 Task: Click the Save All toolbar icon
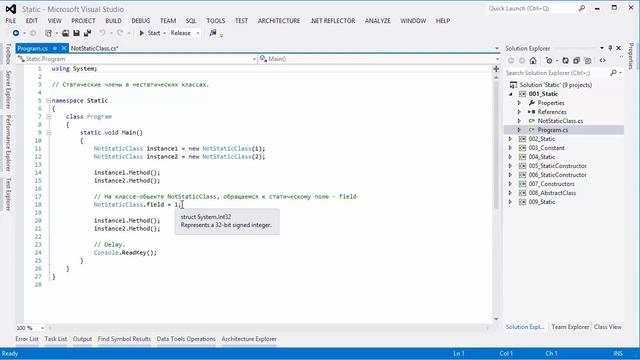click(87, 33)
